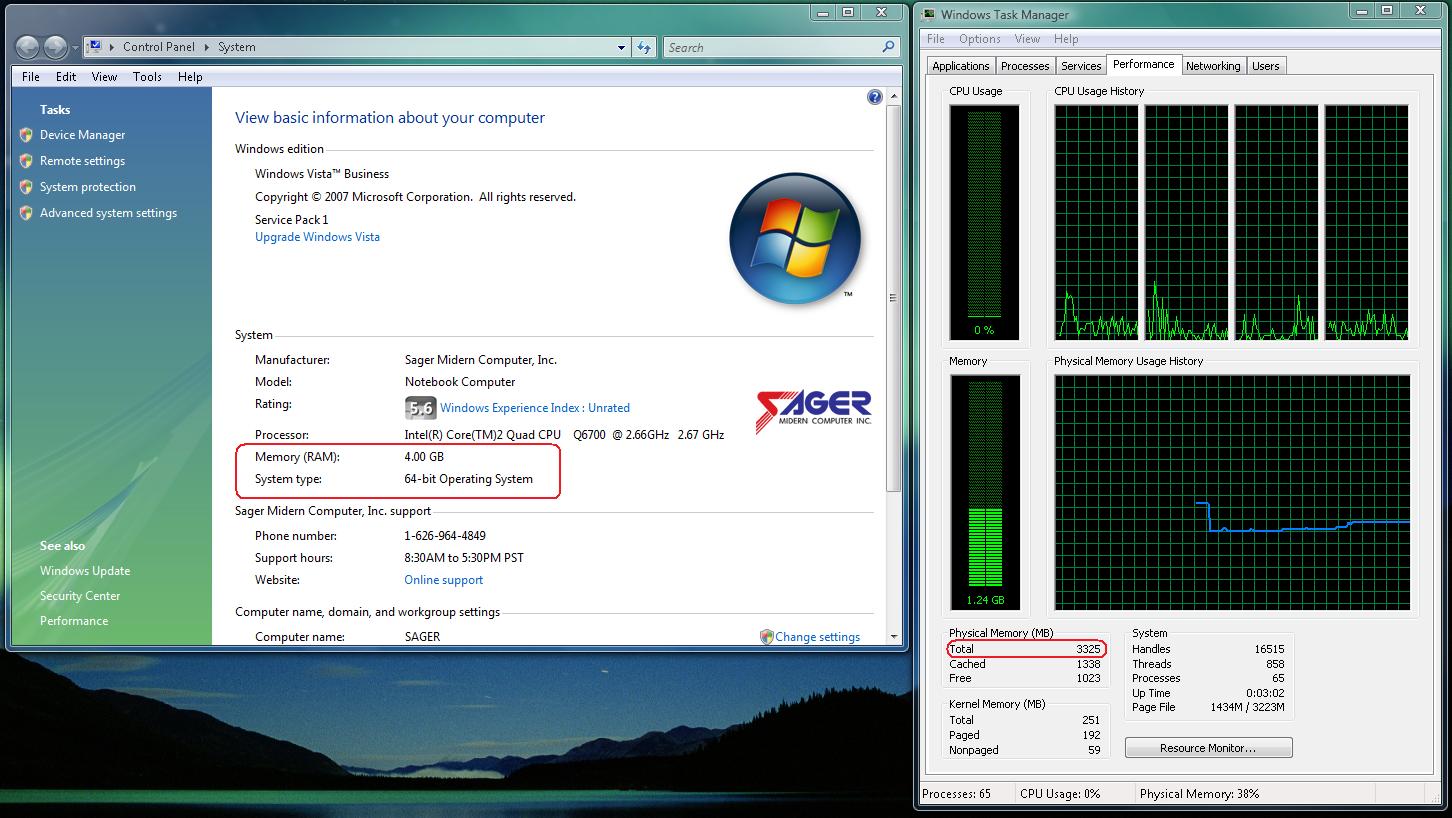The height and width of the screenshot is (818, 1452).
Task: Open View menu in Task Manager
Action: [x=1027, y=39]
